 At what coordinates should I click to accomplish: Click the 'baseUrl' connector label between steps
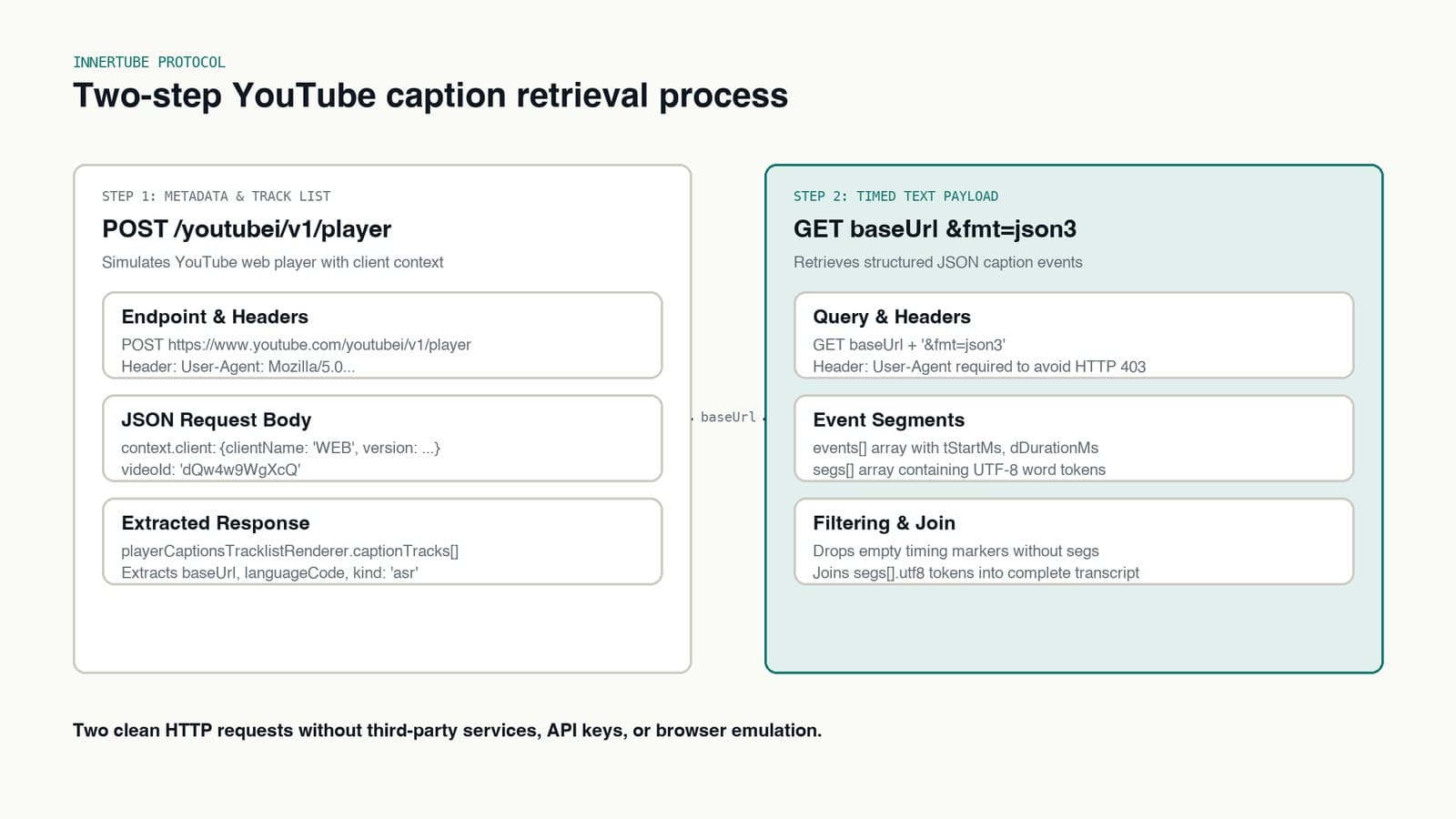(728, 417)
